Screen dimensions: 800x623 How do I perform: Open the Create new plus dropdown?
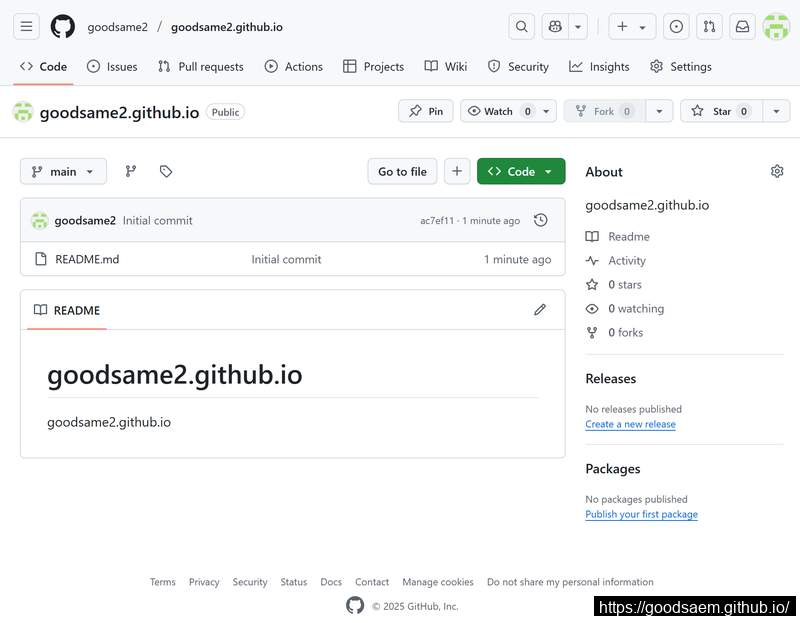point(632,27)
